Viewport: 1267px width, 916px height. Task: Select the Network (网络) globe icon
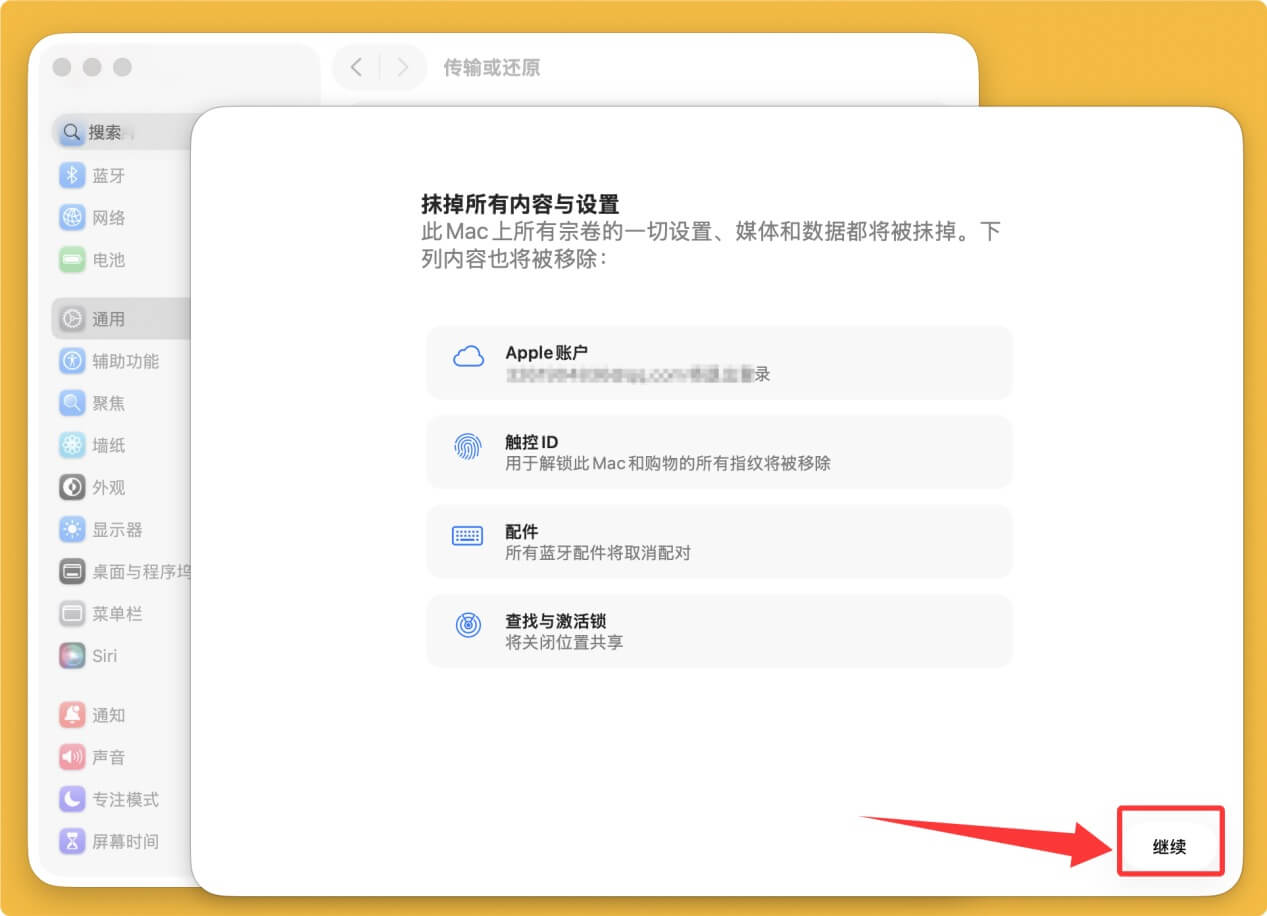coord(72,218)
